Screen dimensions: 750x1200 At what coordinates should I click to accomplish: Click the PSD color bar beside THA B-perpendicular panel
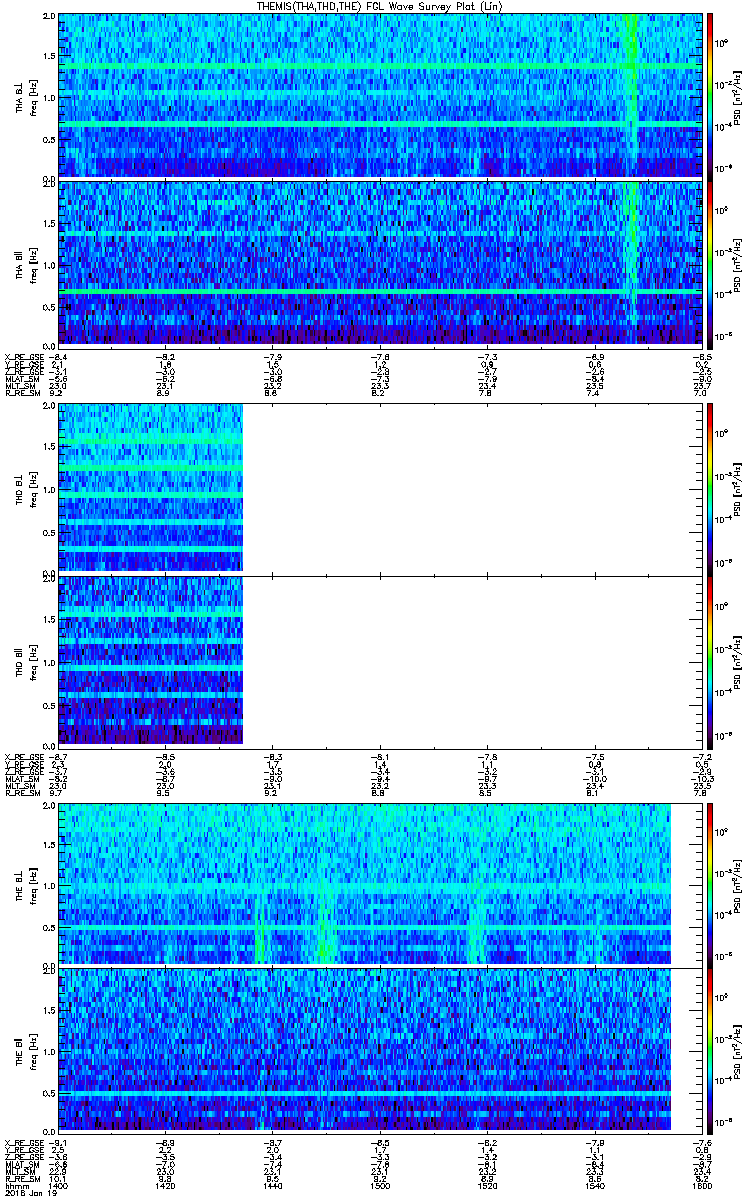click(x=709, y=96)
